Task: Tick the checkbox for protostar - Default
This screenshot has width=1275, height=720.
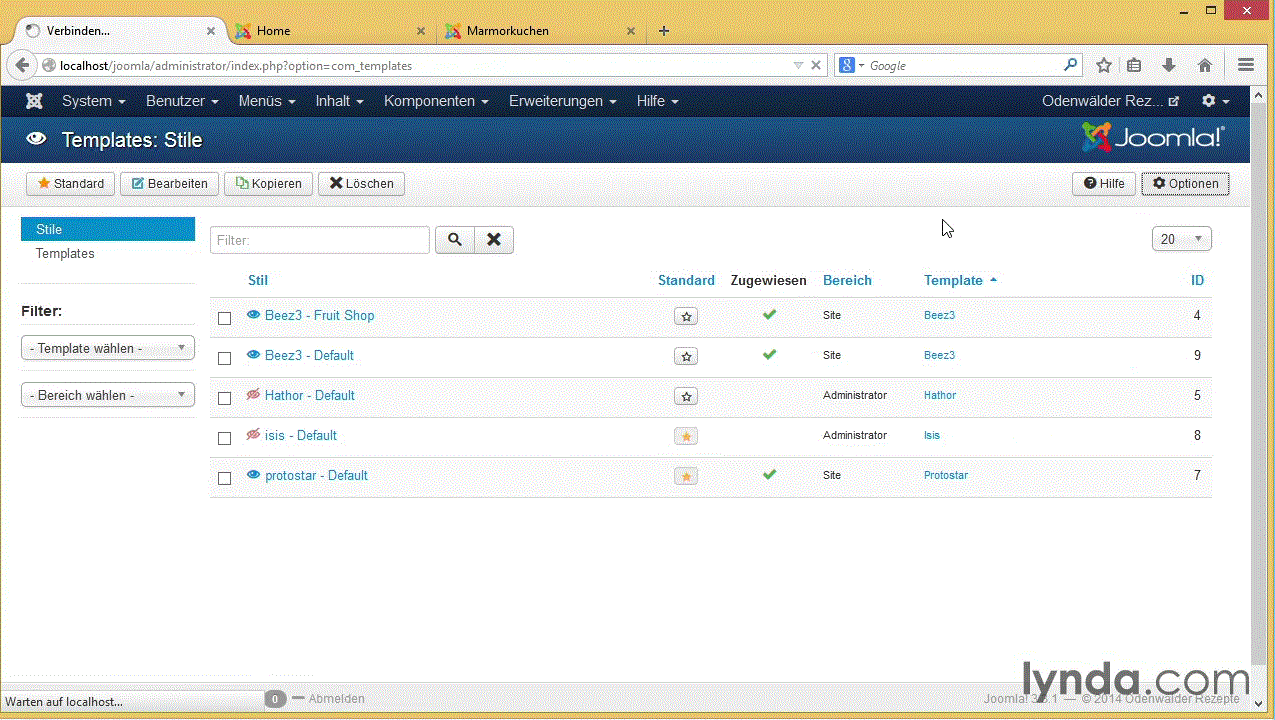Action: tap(225, 478)
